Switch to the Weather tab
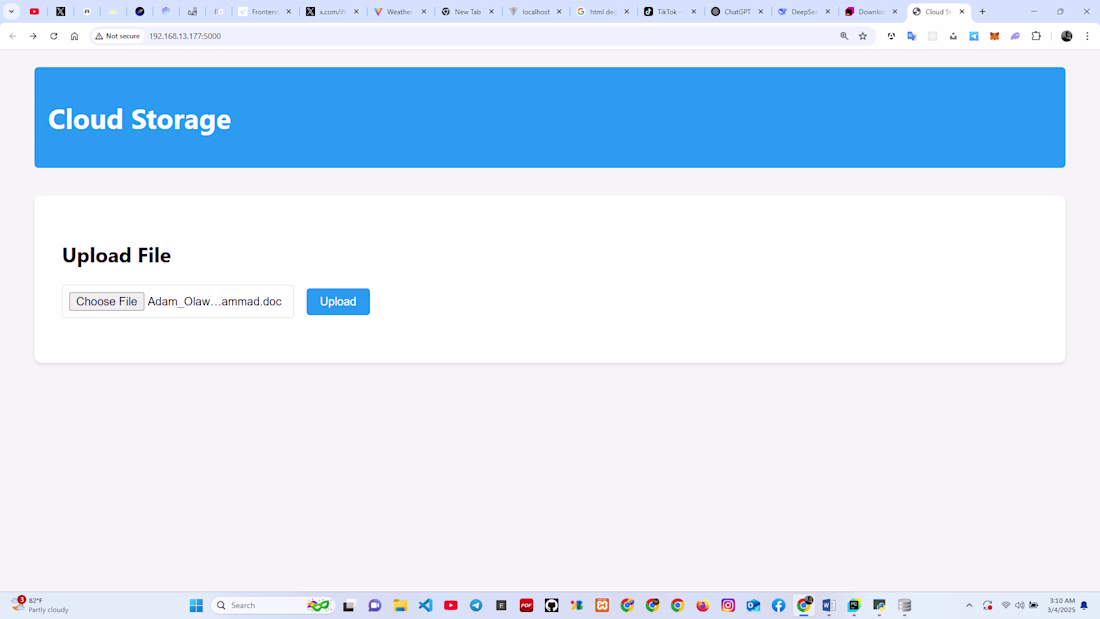Viewport: 1100px width, 619px height. click(x=401, y=11)
